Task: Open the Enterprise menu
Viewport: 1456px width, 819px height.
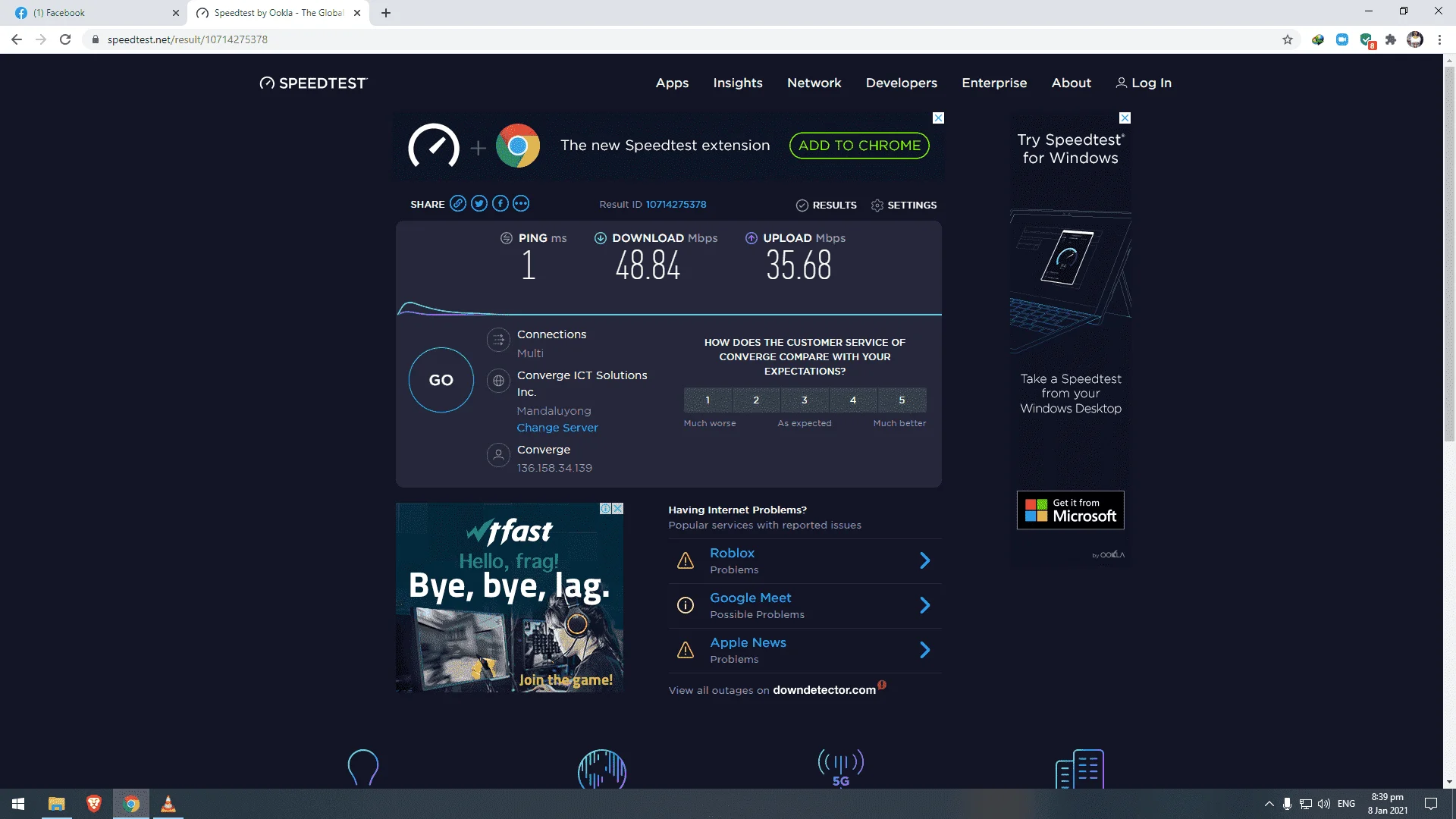Action: [x=994, y=83]
